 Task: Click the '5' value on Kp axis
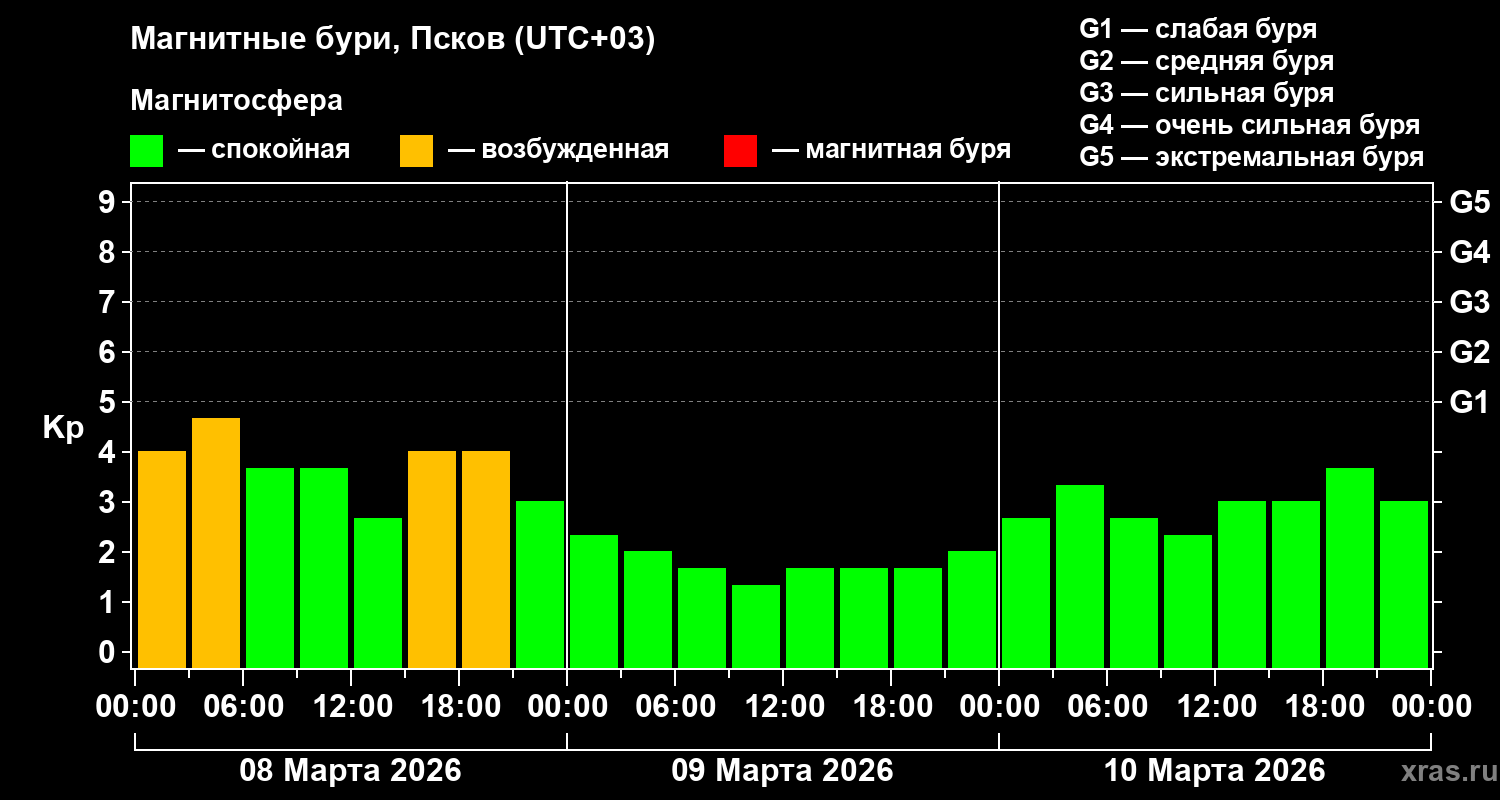pos(109,402)
